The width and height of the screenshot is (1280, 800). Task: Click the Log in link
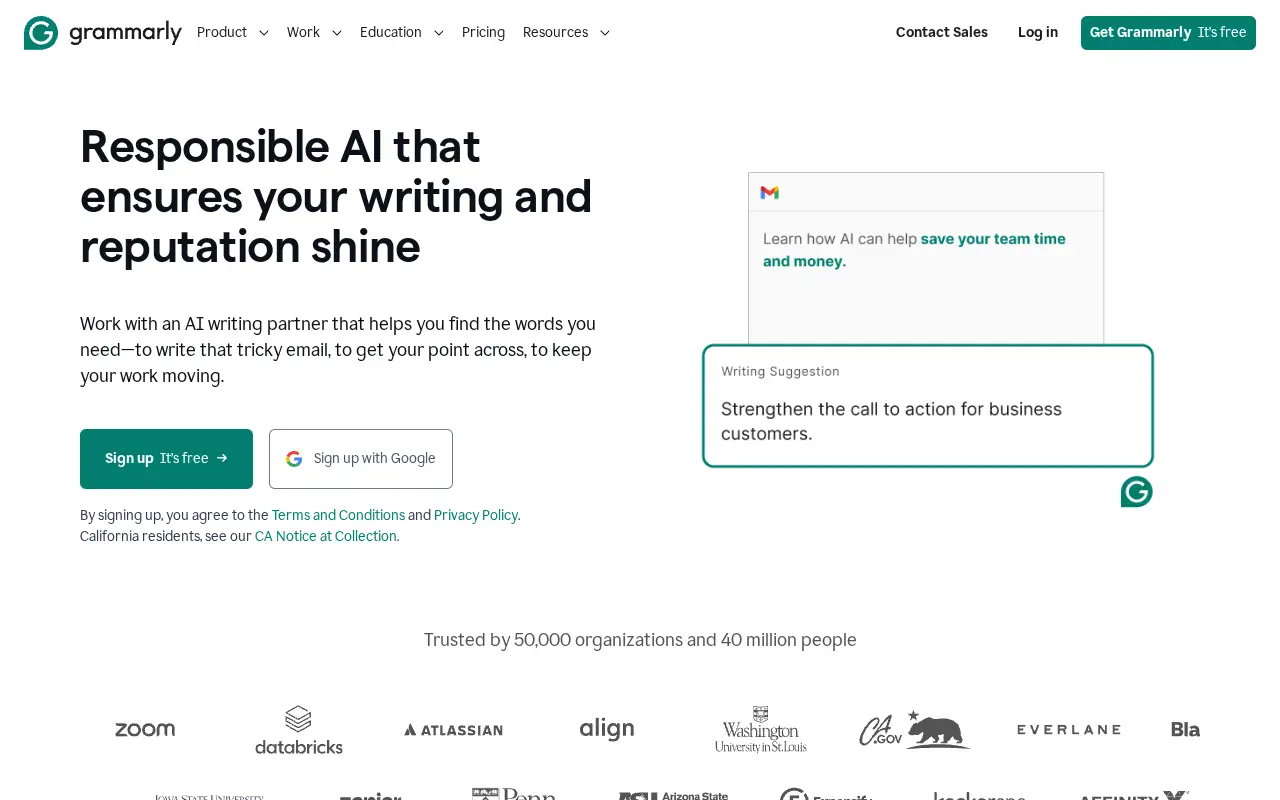tap(1038, 33)
